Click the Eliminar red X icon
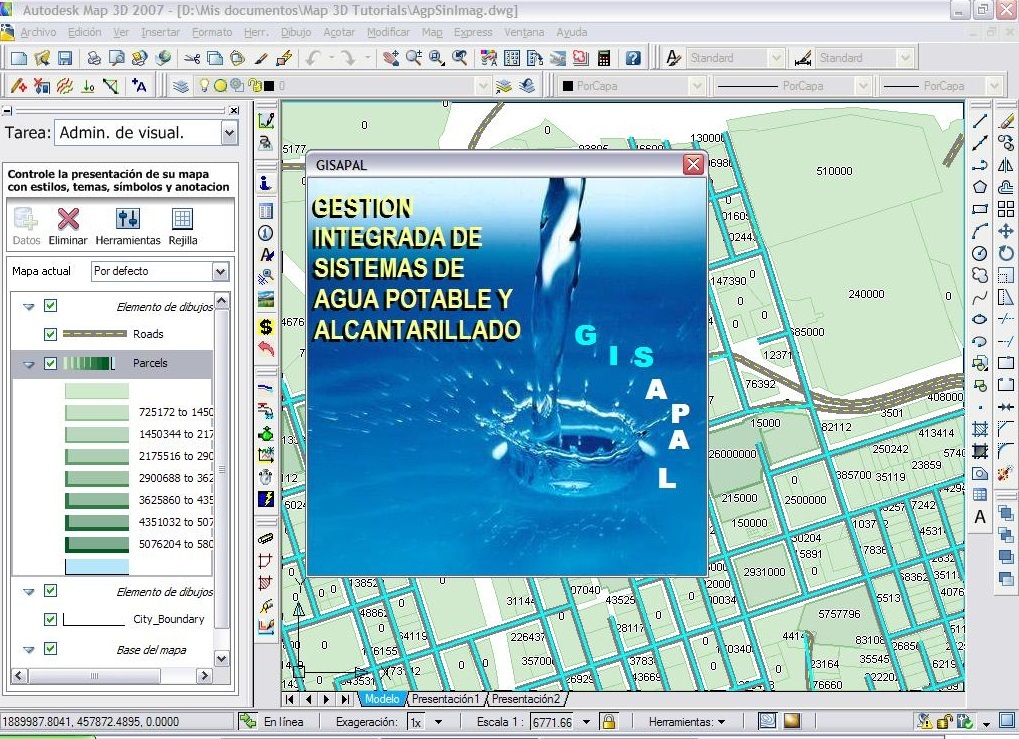 [x=68, y=219]
